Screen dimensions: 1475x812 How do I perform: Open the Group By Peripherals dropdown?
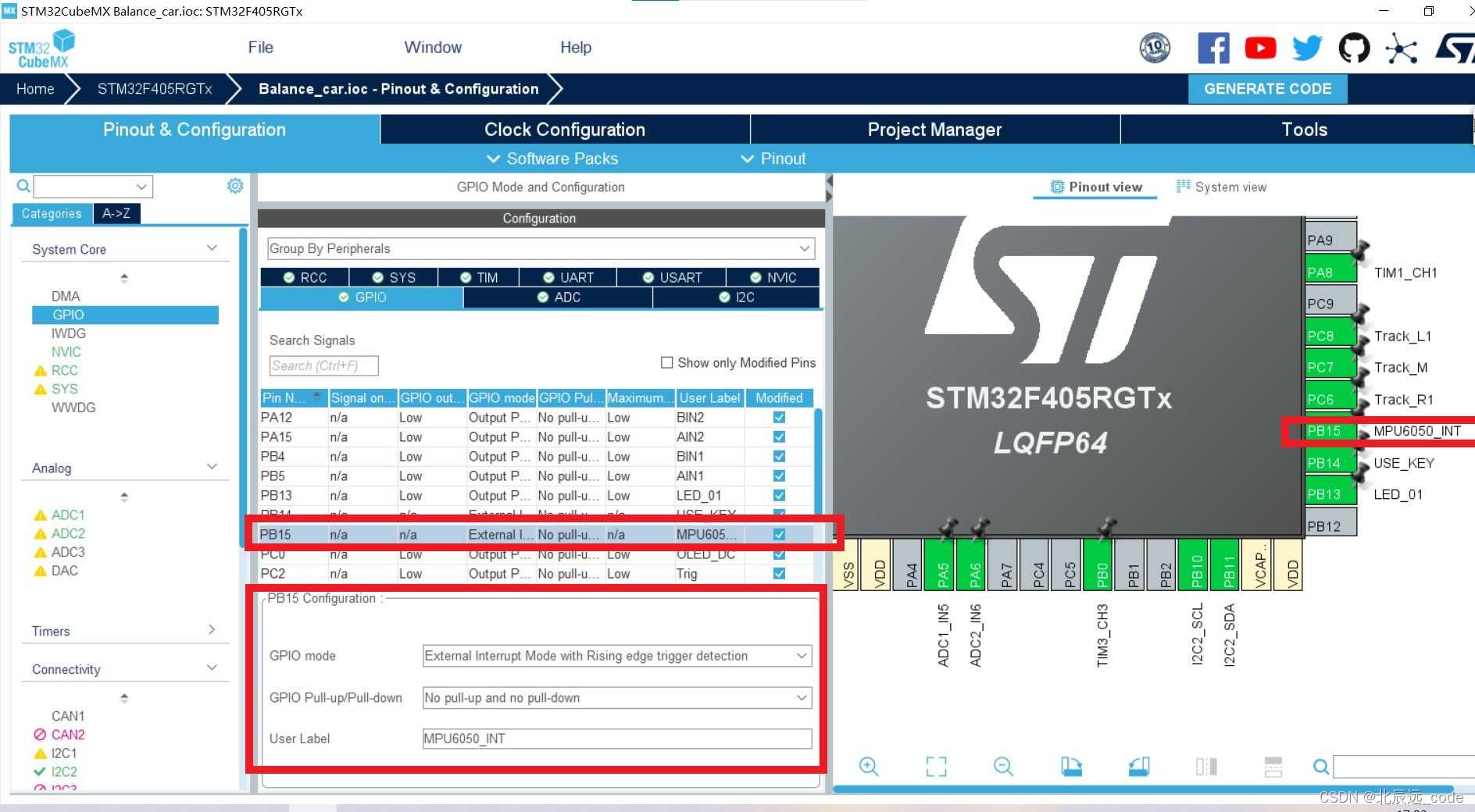805,248
